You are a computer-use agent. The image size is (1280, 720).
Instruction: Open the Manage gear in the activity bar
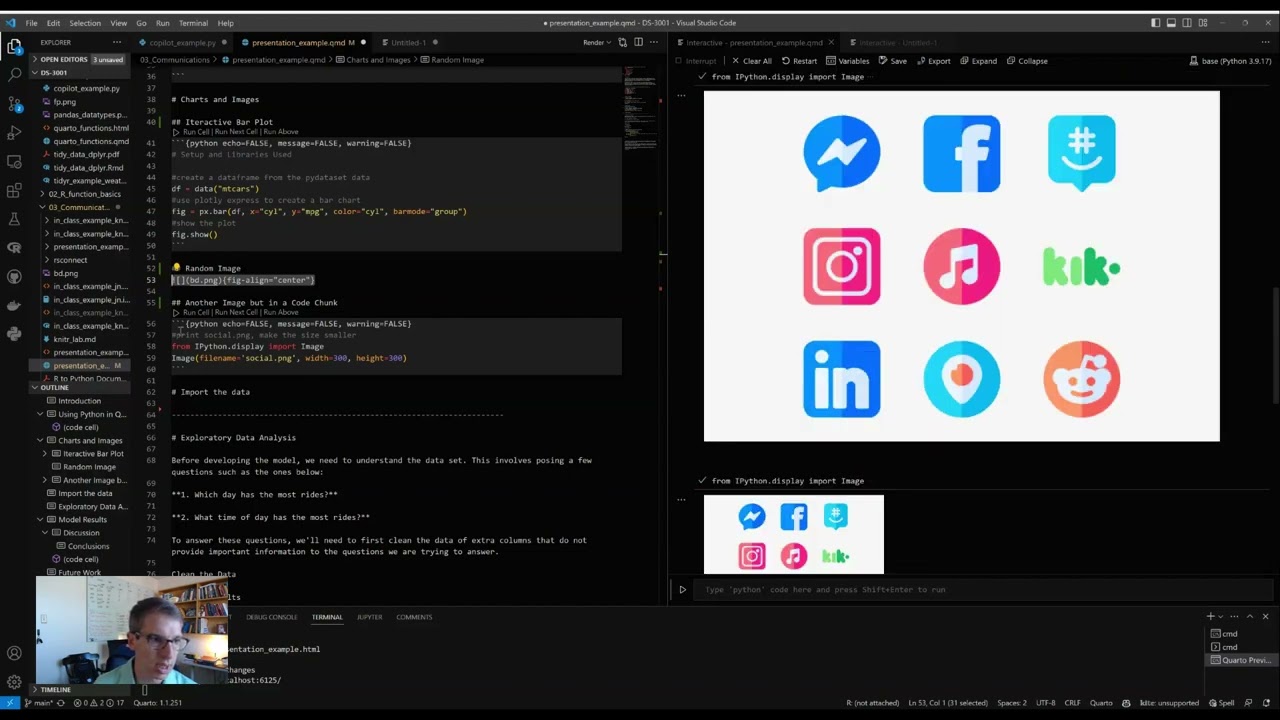(x=14, y=682)
